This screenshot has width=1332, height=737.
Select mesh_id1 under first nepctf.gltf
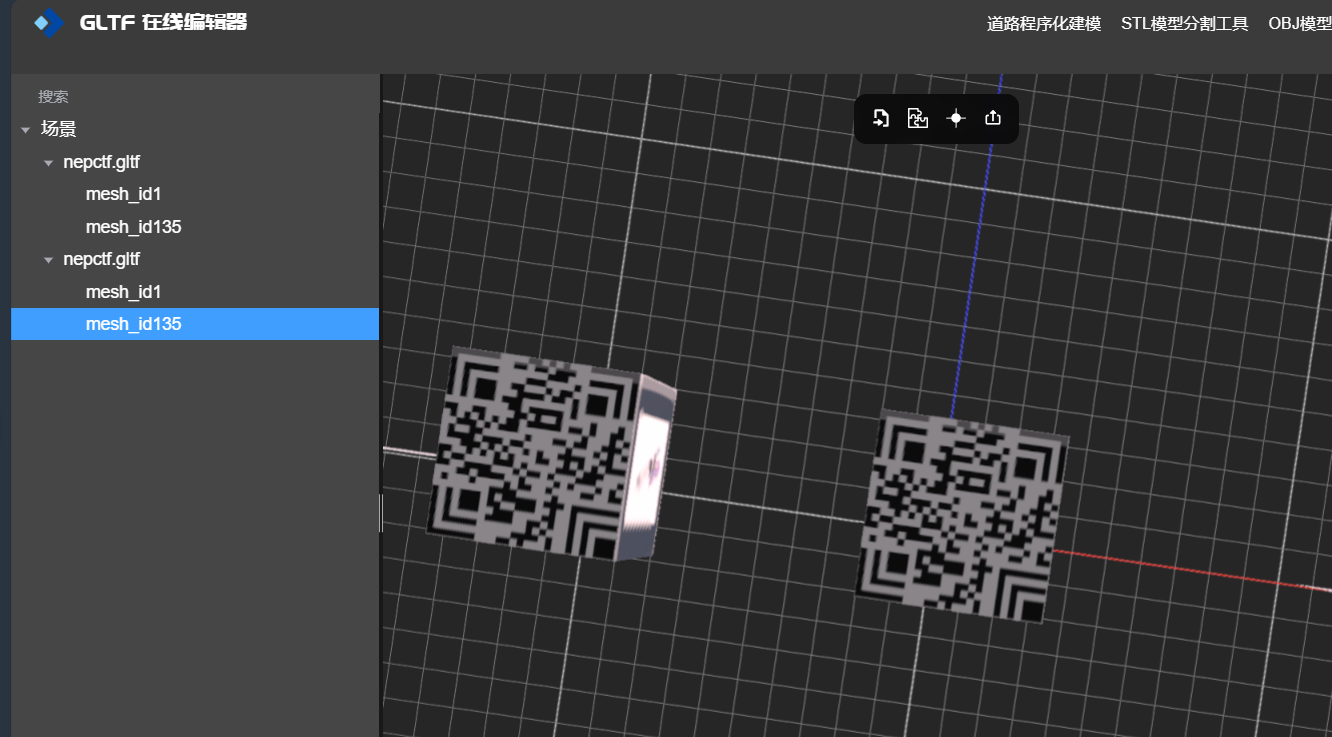point(195,194)
